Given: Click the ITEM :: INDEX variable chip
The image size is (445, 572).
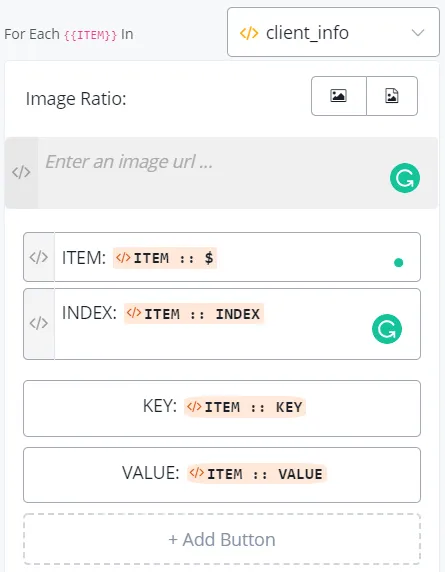Looking at the screenshot, I should tap(194, 314).
